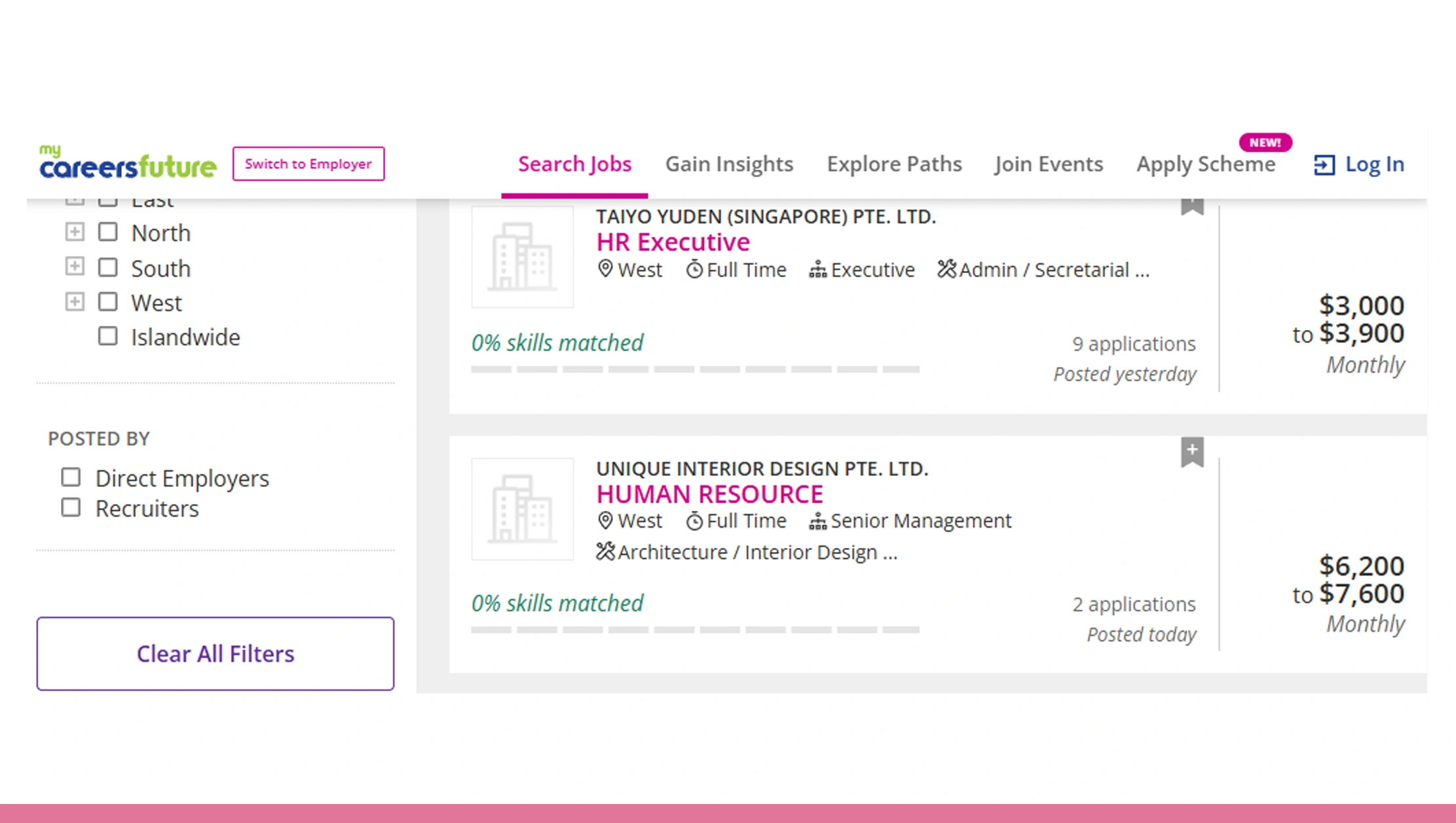Save the HUMAN RESOURCE job using bookmark icon
The width and height of the screenshot is (1456, 823).
1193,450
